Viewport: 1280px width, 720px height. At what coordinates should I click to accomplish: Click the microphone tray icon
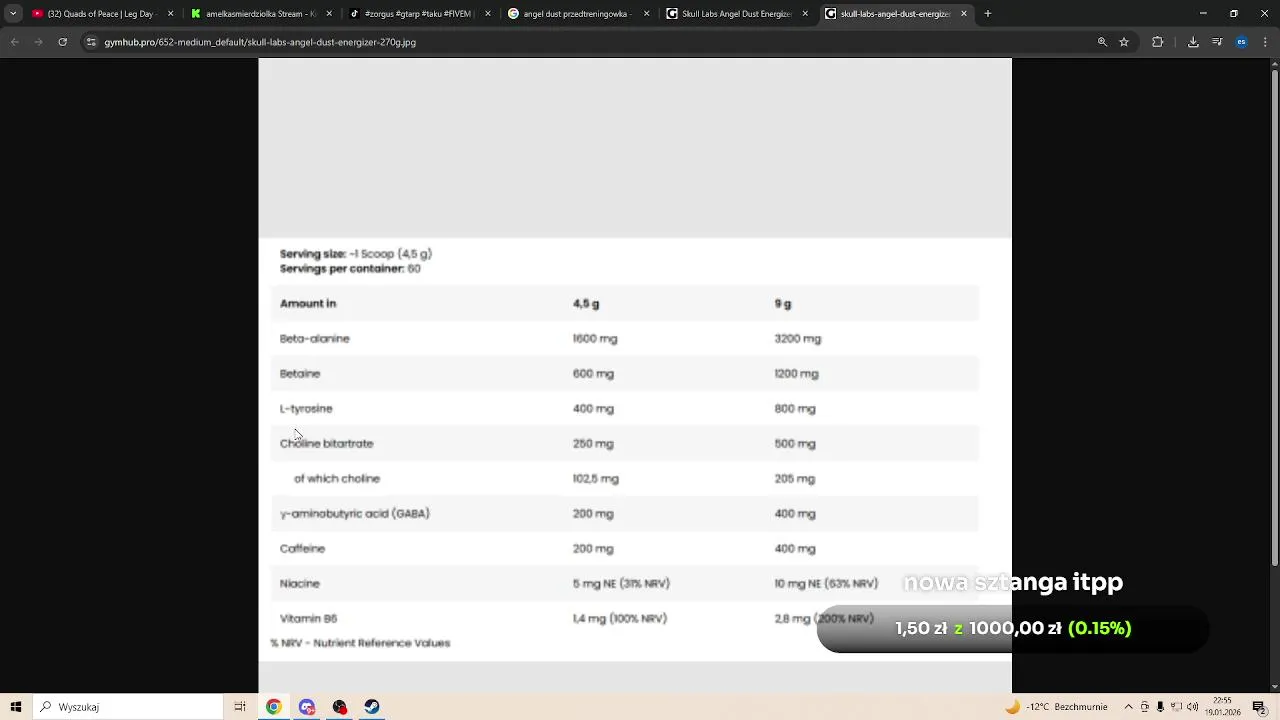point(1160,707)
